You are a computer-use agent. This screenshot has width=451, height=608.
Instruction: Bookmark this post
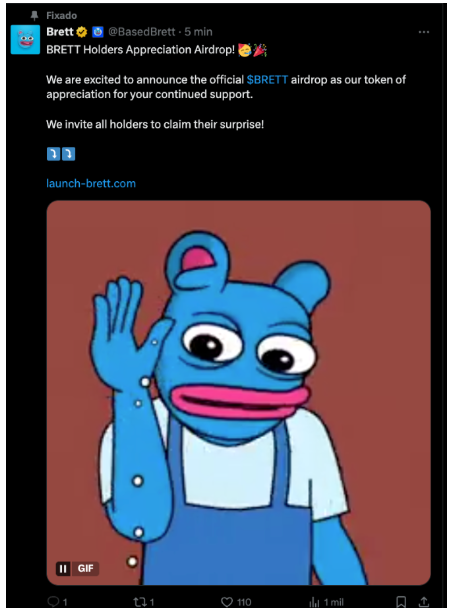point(401,602)
